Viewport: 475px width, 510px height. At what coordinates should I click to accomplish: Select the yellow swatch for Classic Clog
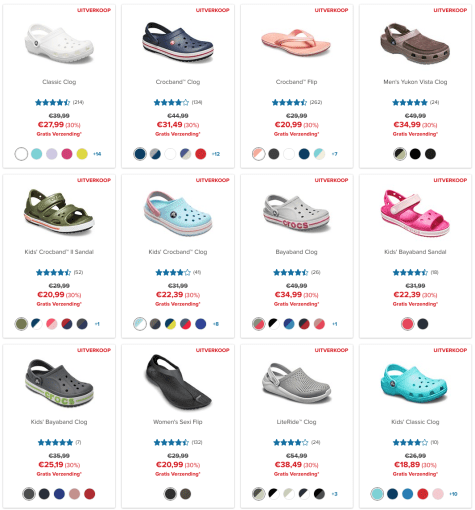coord(82,154)
